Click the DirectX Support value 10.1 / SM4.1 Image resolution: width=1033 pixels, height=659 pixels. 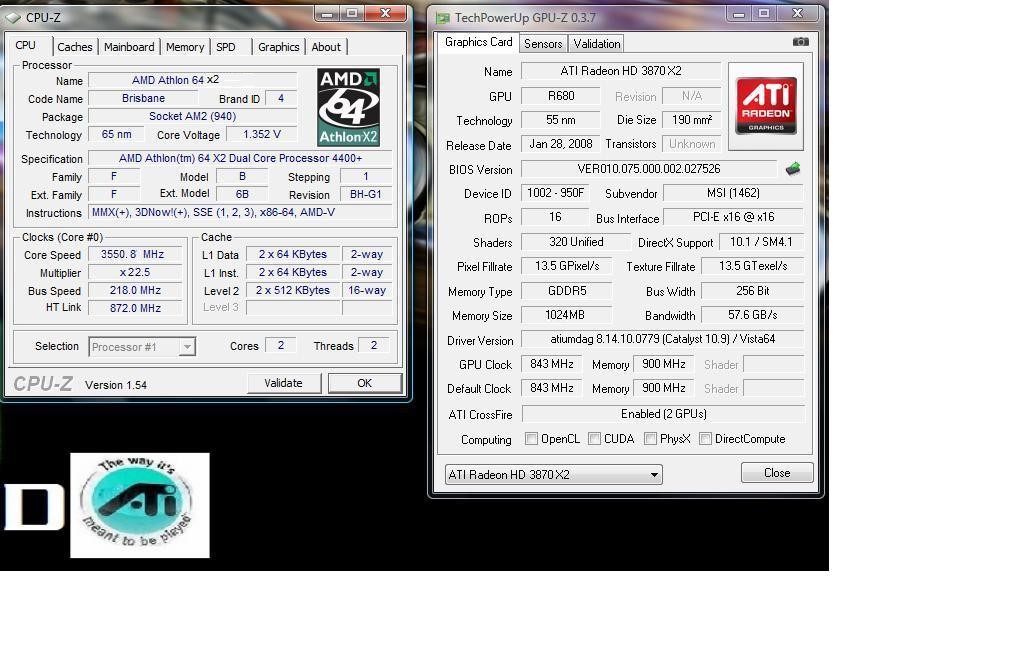coord(761,242)
